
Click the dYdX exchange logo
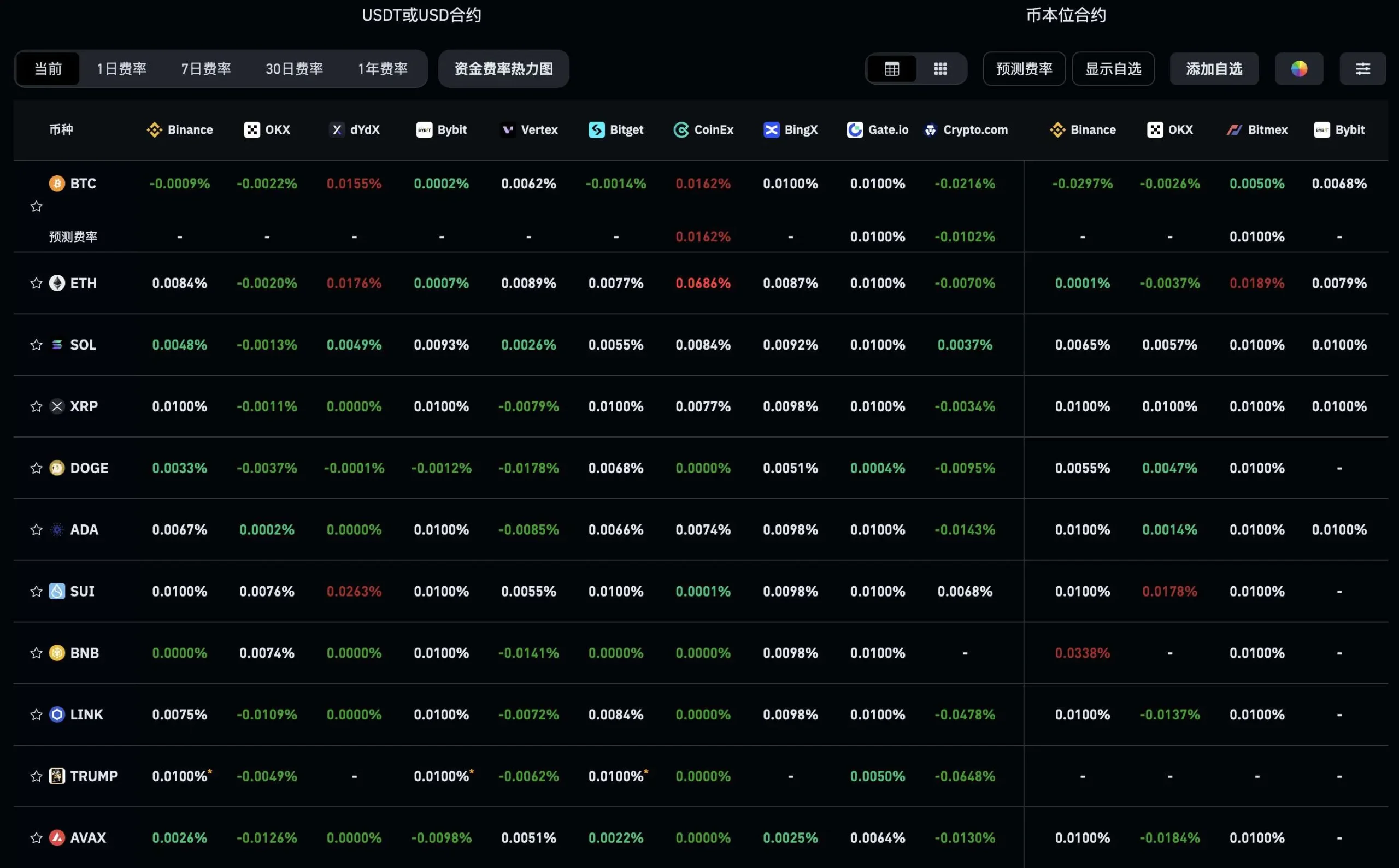(x=337, y=130)
